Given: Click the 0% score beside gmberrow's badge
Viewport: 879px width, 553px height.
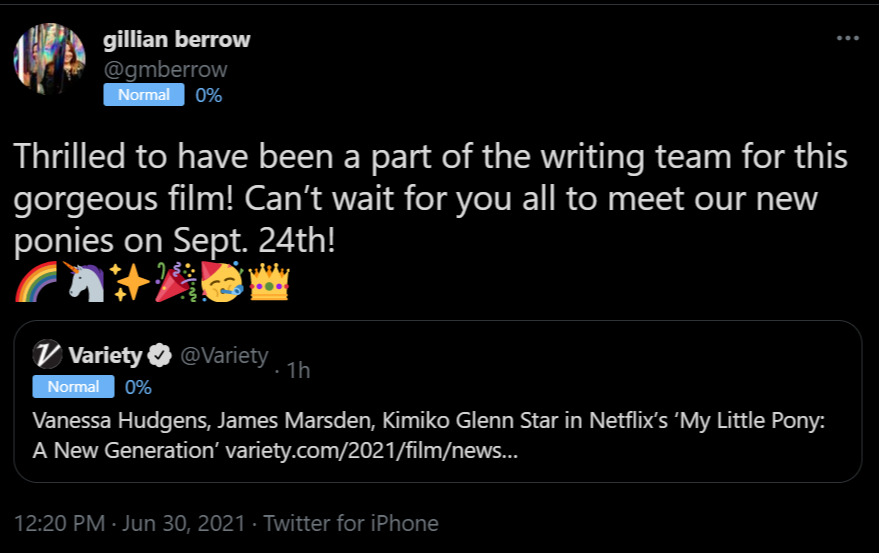Looking at the screenshot, I should (x=209, y=96).
